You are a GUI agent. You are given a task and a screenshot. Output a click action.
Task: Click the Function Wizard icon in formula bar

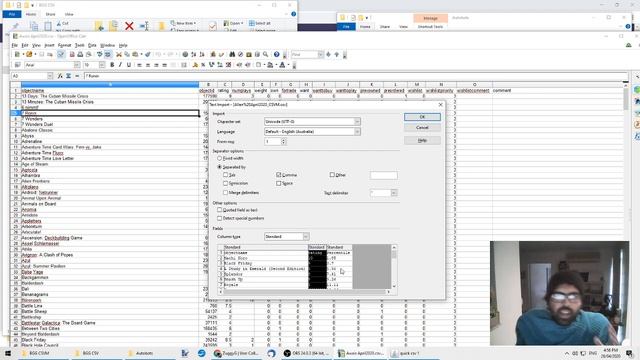pyautogui.click(x=60, y=76)
